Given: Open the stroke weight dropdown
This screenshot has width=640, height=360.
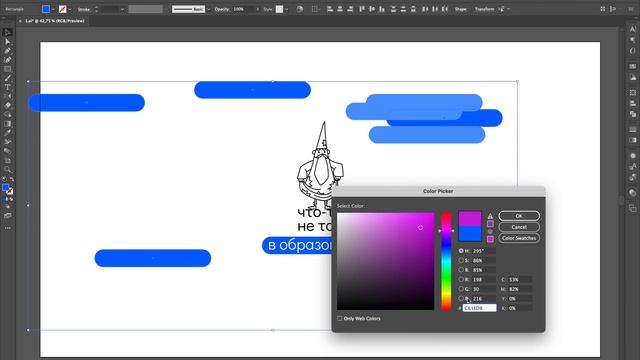Looking at the screenshot, I should (122, 9).
